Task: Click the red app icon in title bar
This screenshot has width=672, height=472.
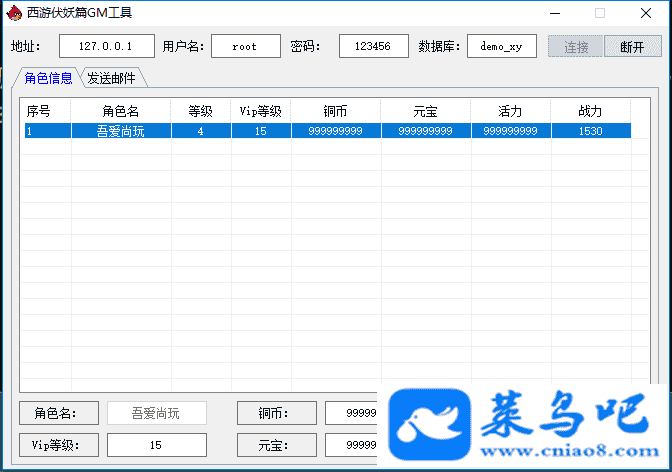Action: point(14,13)
